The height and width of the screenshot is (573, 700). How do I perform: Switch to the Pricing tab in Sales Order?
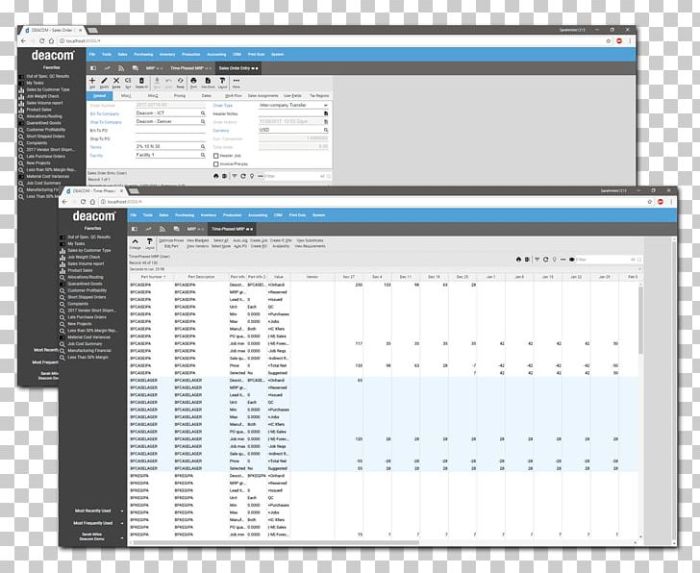pos(179,96)
